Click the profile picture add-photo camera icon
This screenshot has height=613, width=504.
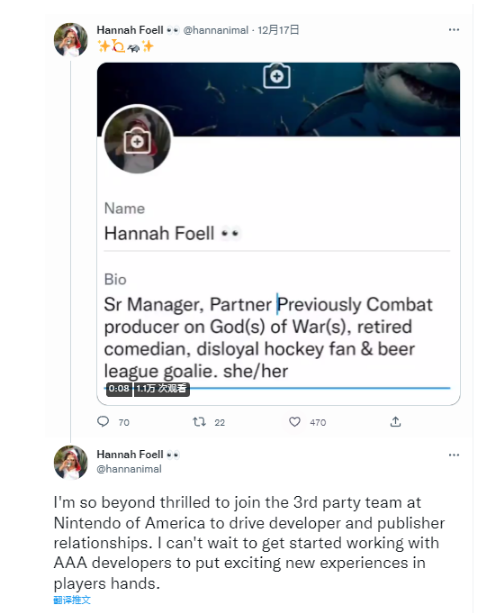coord(137,141)
